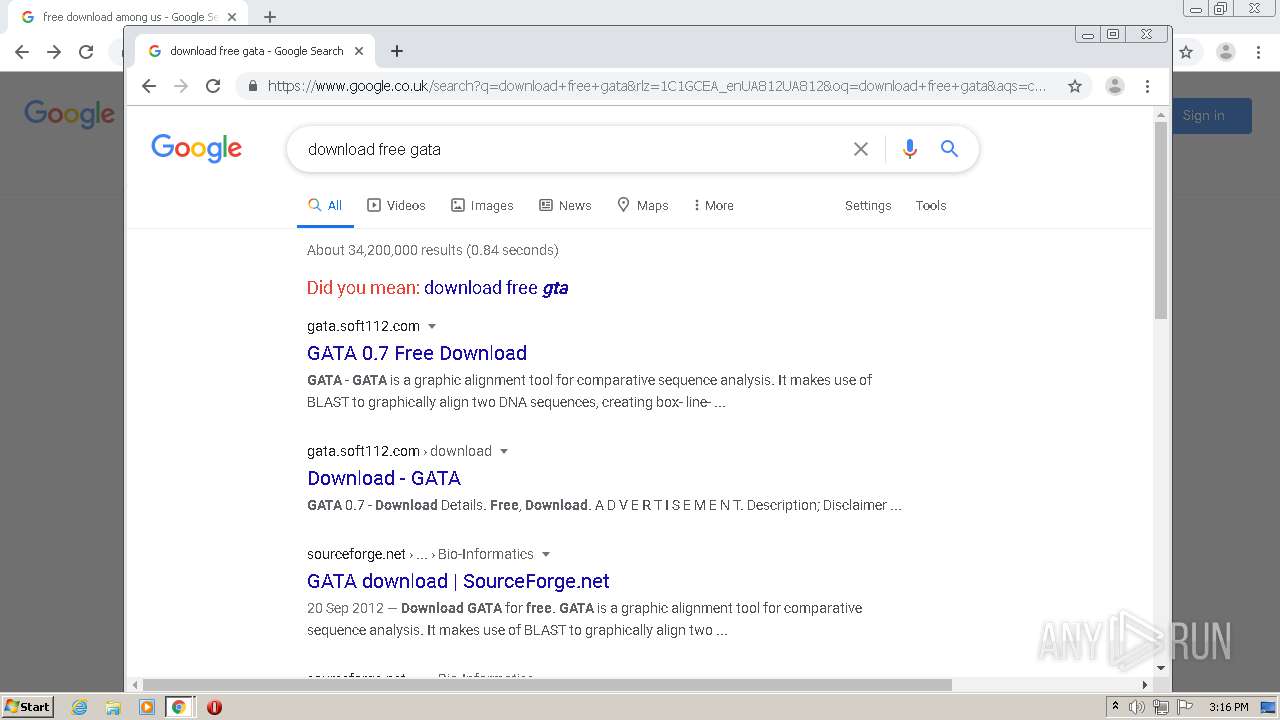Click the bookmark star in background window
Image resolution: width=1280 pixels, height=720 pixels.
[x=1186, y=52]
